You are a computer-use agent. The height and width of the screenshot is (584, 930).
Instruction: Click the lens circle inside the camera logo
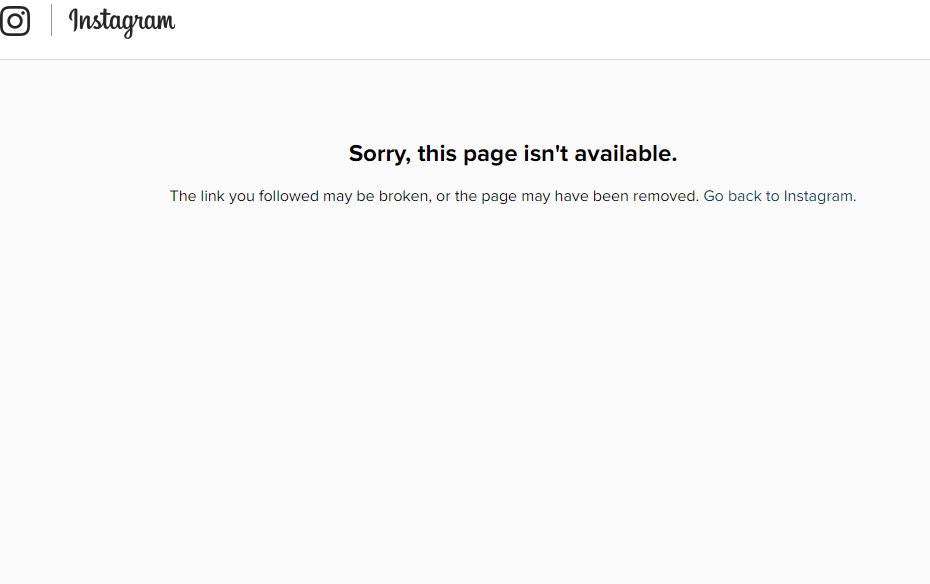coord(14,21)
